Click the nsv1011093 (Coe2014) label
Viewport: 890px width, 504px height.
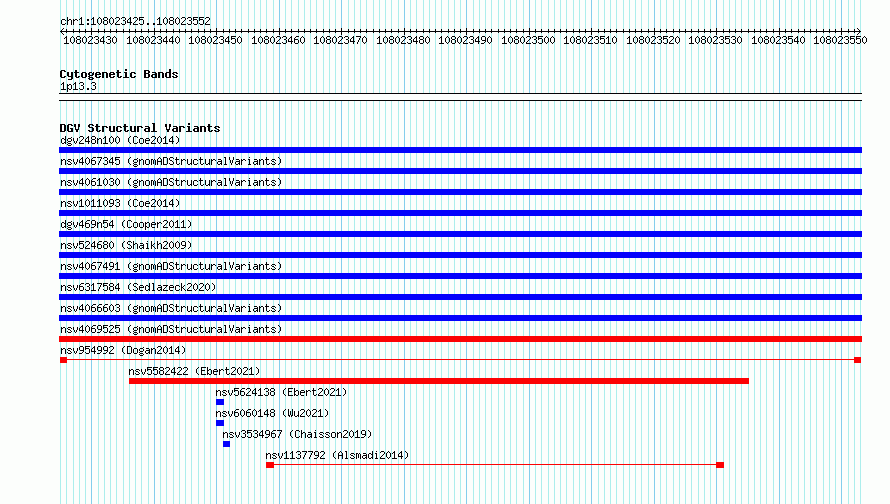(x=120, y=203)
